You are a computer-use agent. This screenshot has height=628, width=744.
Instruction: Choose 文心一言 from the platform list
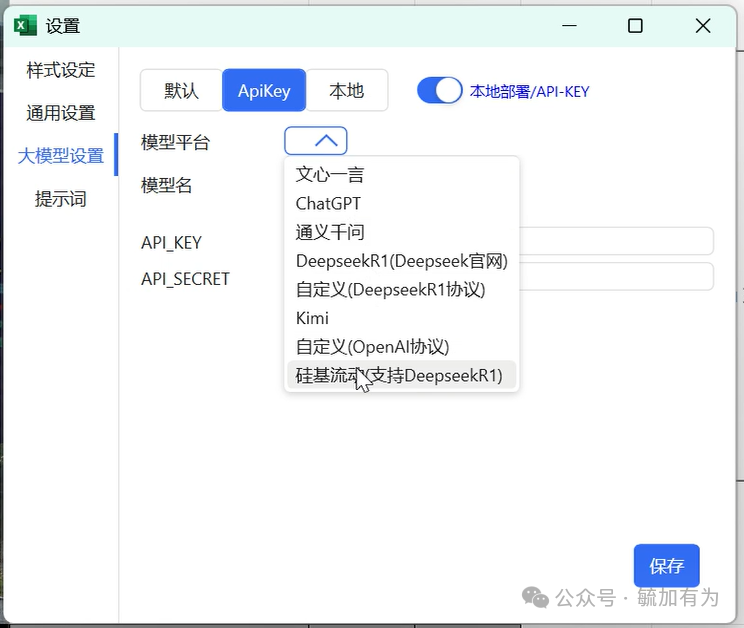[x=401, y=175]
